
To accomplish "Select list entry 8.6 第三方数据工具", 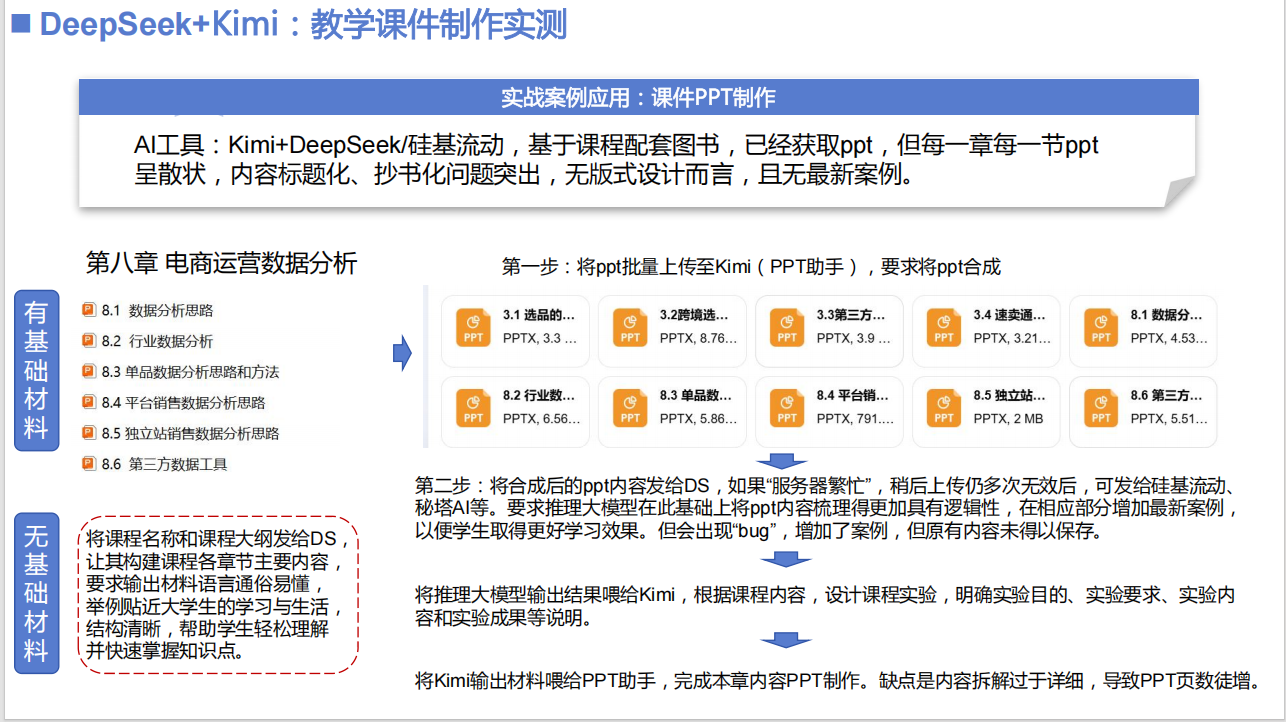I will pos(155,464).
